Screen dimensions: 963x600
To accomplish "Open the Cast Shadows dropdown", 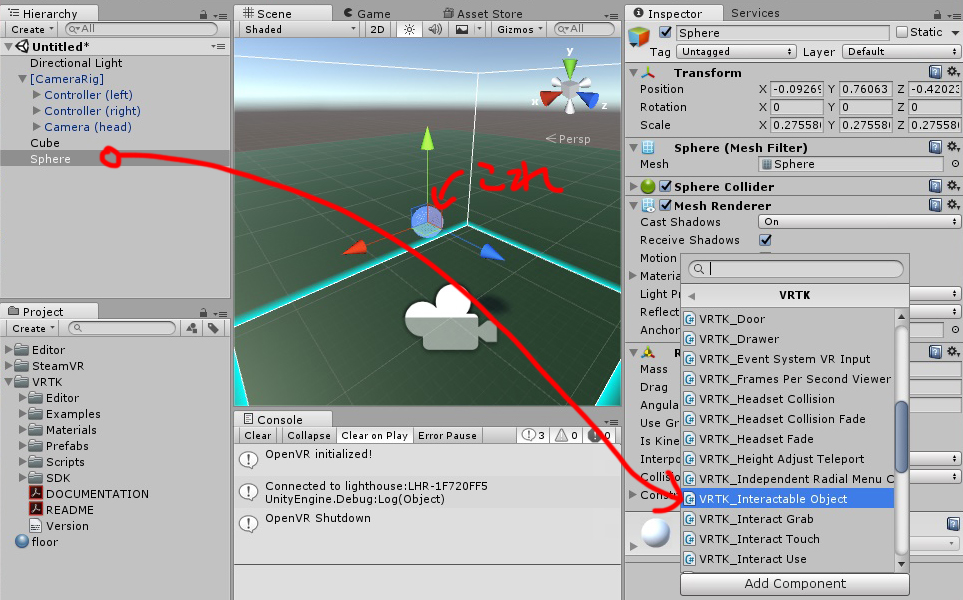I will 858,221.
